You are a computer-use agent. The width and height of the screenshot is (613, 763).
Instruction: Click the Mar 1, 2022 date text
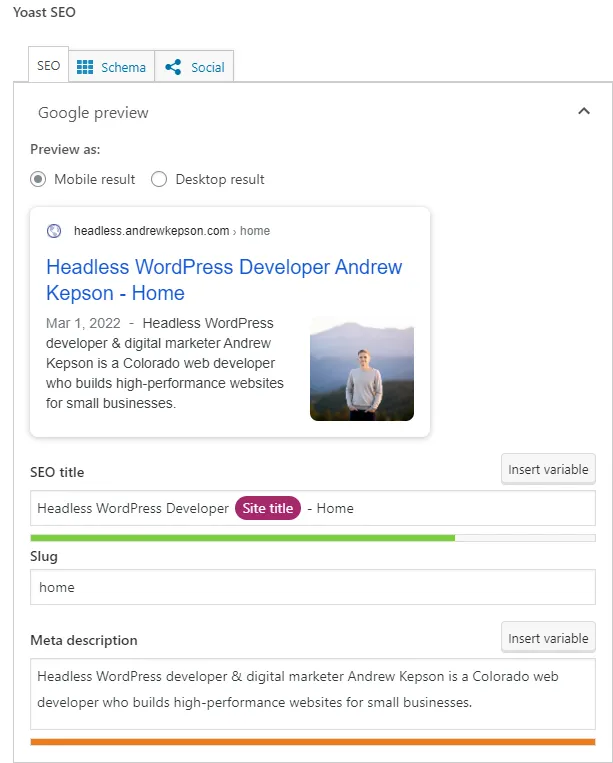coord(83,323)
